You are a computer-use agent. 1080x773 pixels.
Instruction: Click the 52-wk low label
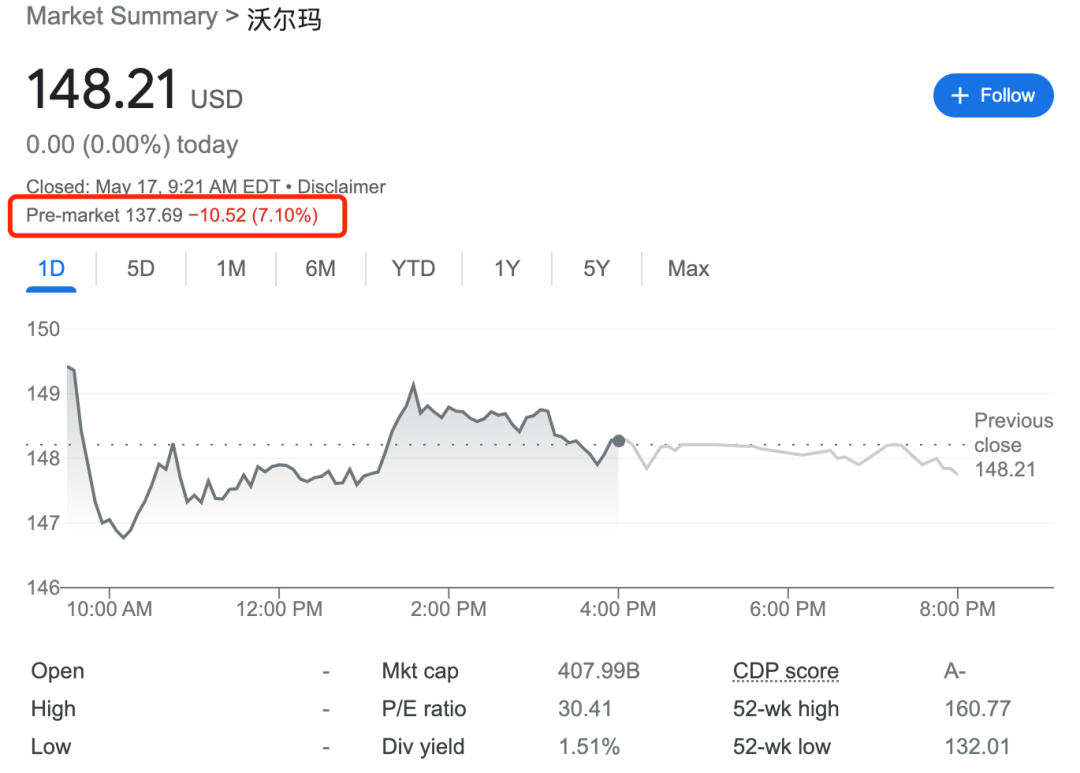tap(782, 746)
